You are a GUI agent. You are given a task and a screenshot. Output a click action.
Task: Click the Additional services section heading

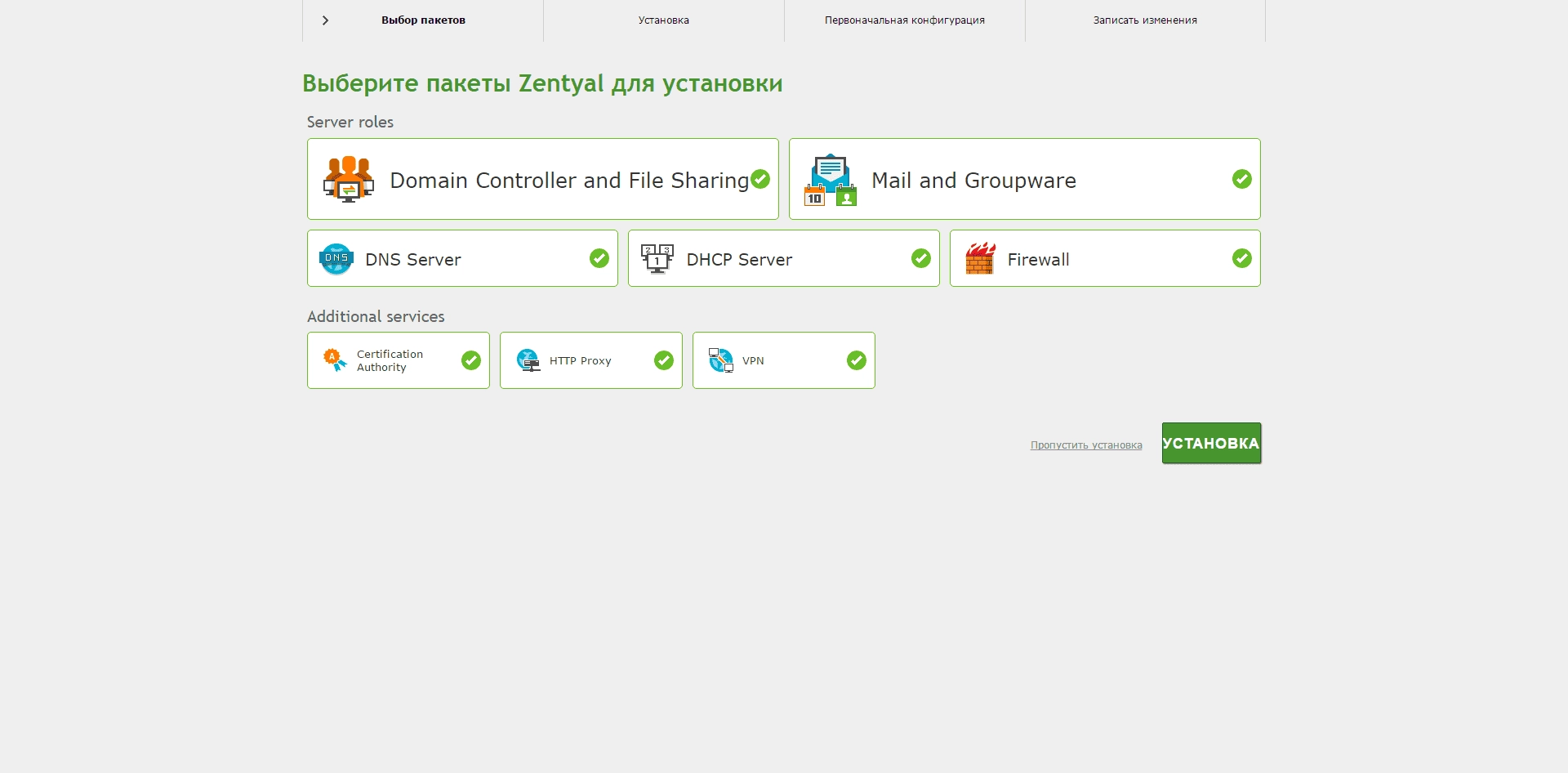coord(376,316)
